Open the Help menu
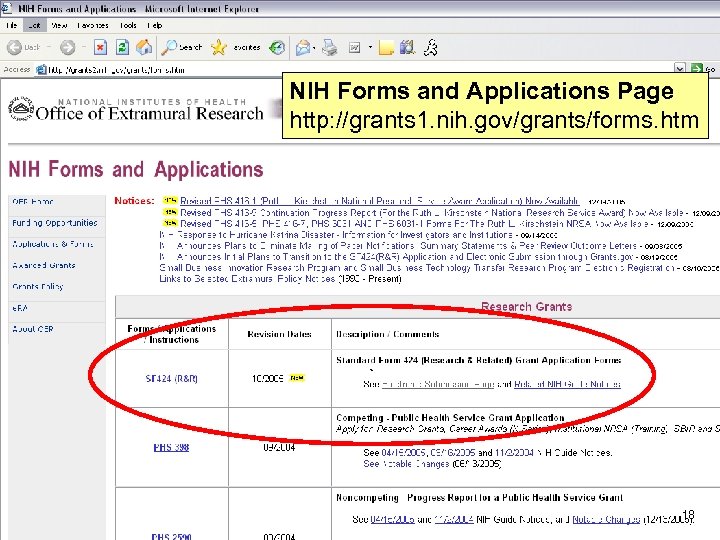Image resolution: width=720 pixels, height=540 pixels. (155, 25)
